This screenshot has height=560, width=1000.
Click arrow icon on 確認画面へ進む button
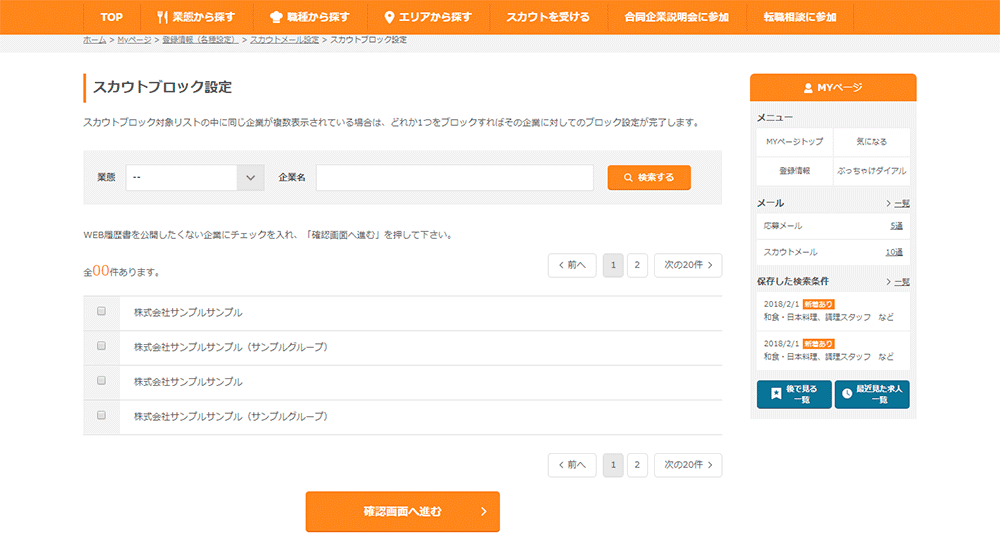click(483, 512)
